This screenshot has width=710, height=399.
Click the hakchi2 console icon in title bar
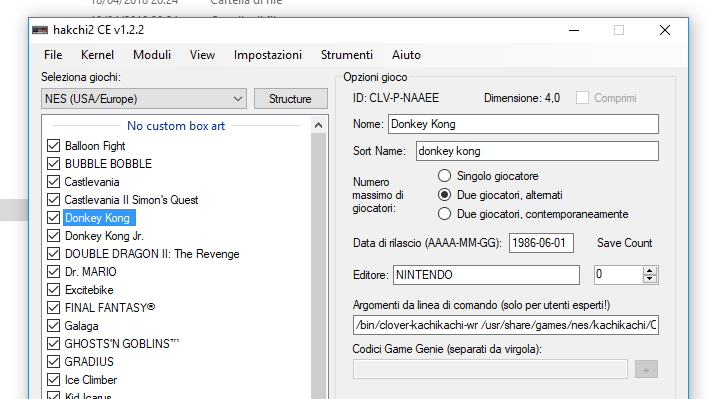pos(40,30)
